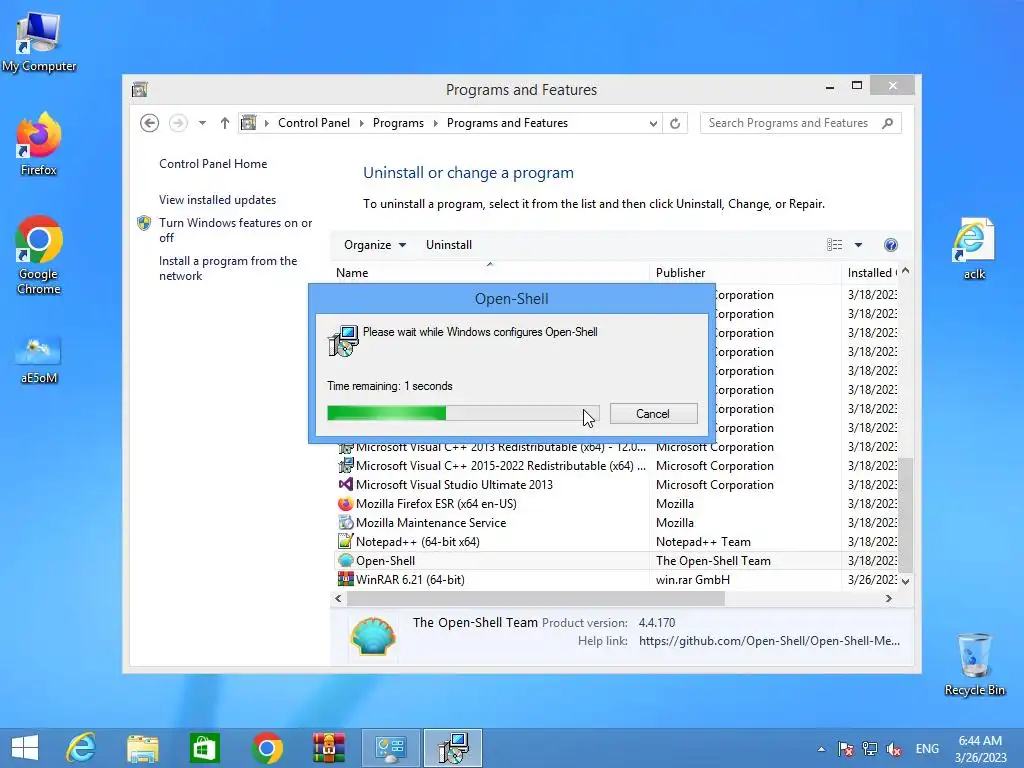1024x768 pixels.
Task: Open the aclk desktop shortcut
Action: pos(974,249)
